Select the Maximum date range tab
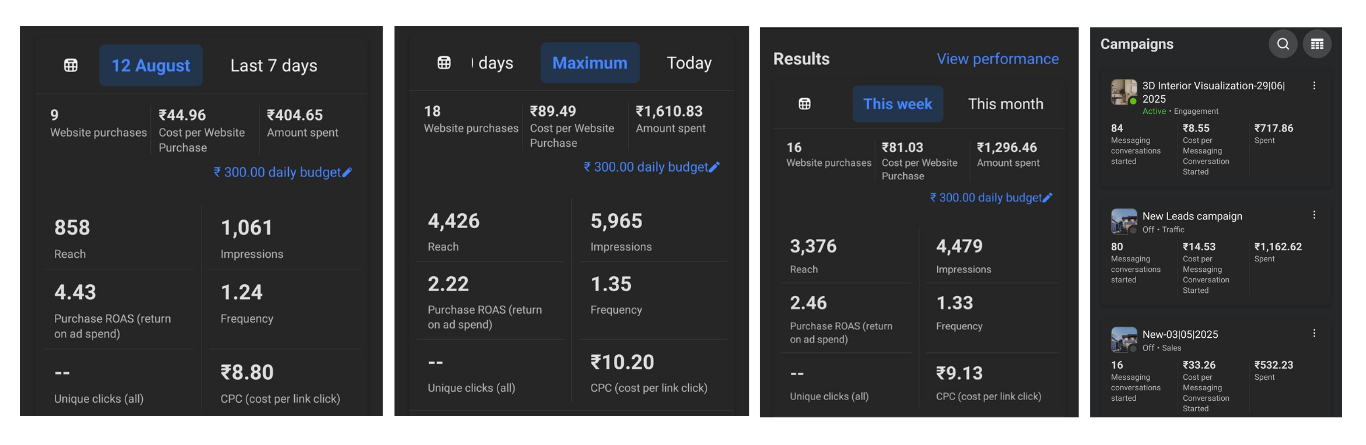Viewport: 1366px width, 445px height. [590, 63]
